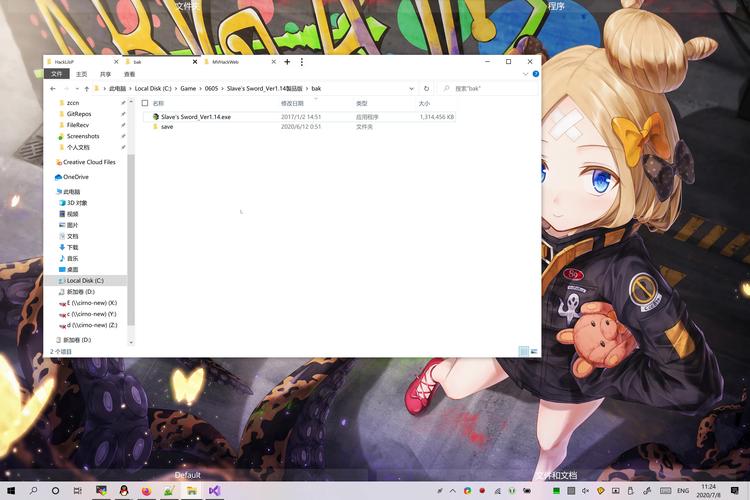
Task: Navigate to Slave's Sword_Ver1.14製品版 breadcrumb
Action: point(265,89)
